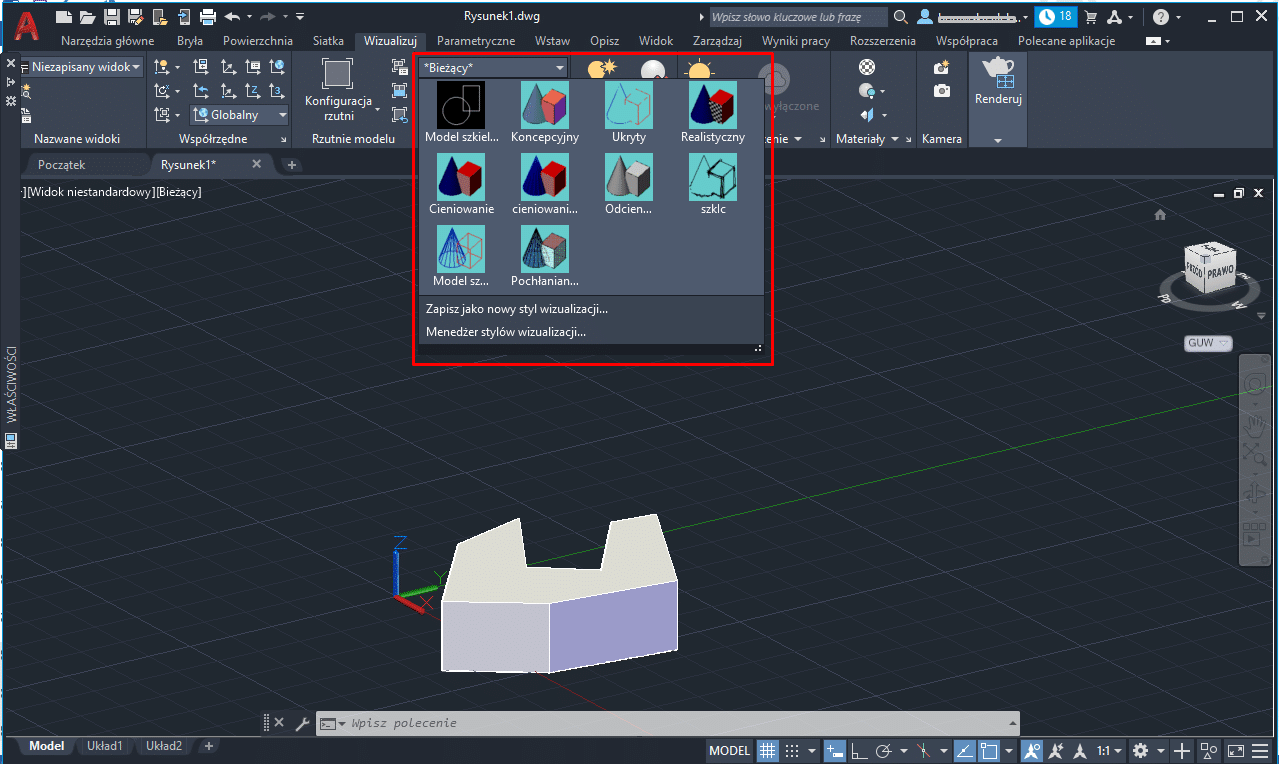The width and height of the screenshot is (1279, 764).
Task: Click Zapisz jako nowy styl wizualizacji...
Action: tap(517, 309)
